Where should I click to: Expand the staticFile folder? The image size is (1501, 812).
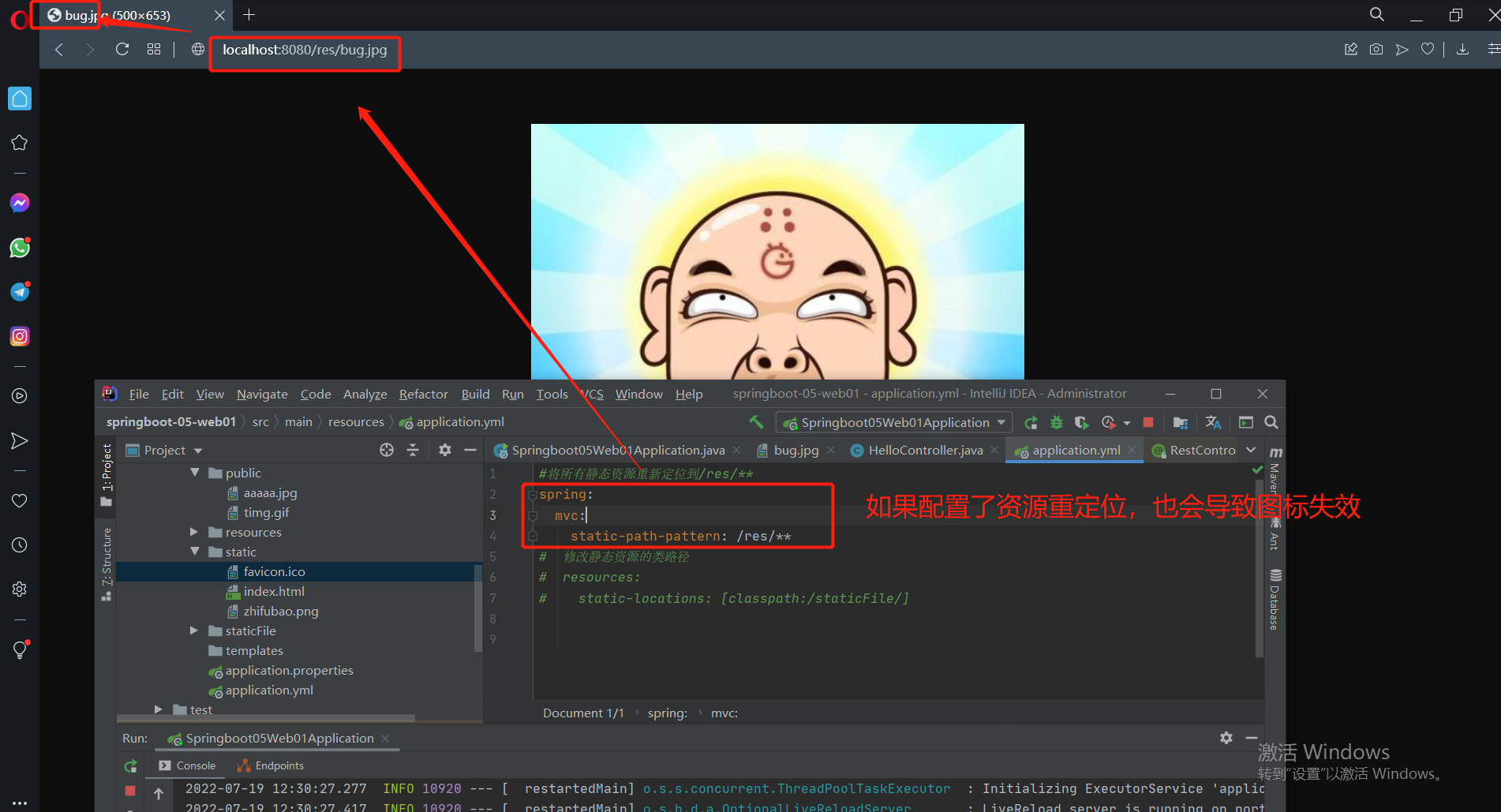coord(194,631)
